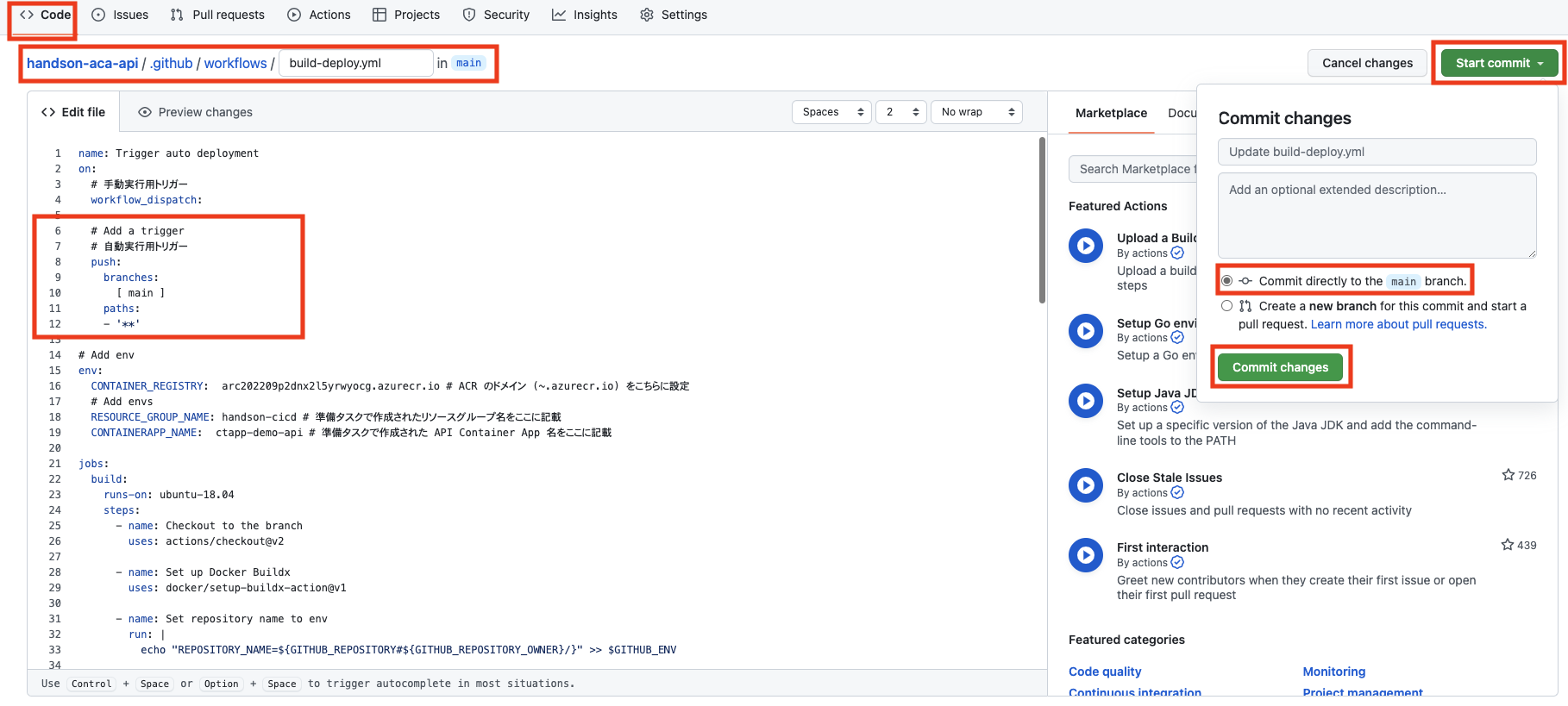Click the main branch label in path
1568x706 pixels.
pos(468,63)
